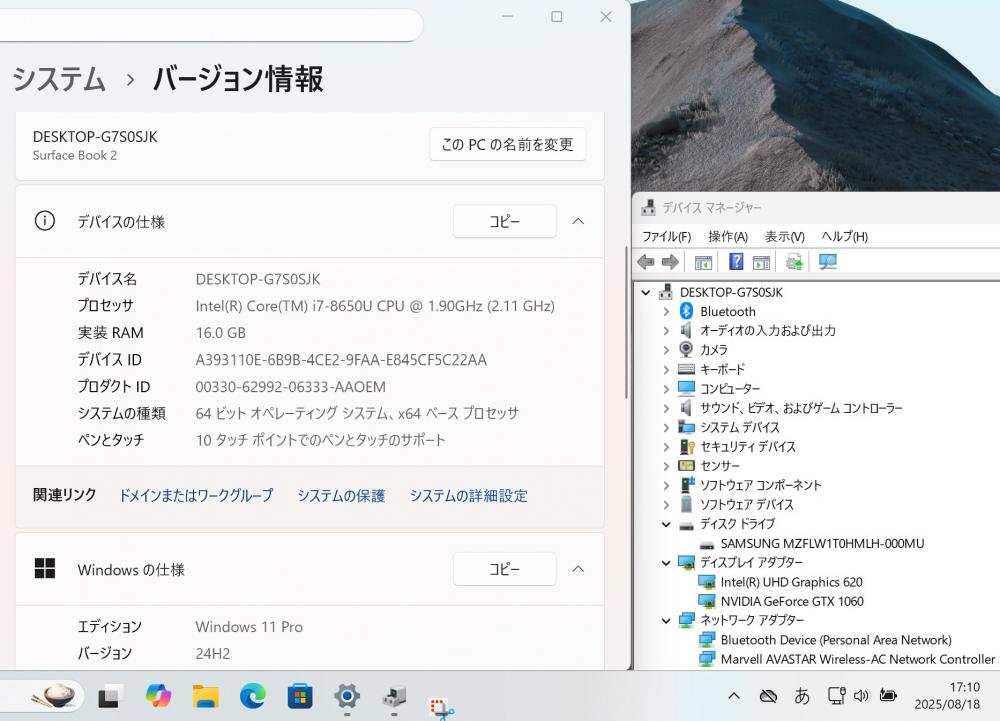Select NVIDIA GeForce GTX 1060 adapter
This screenshot has width=1000, height=721.
point(792,601)
